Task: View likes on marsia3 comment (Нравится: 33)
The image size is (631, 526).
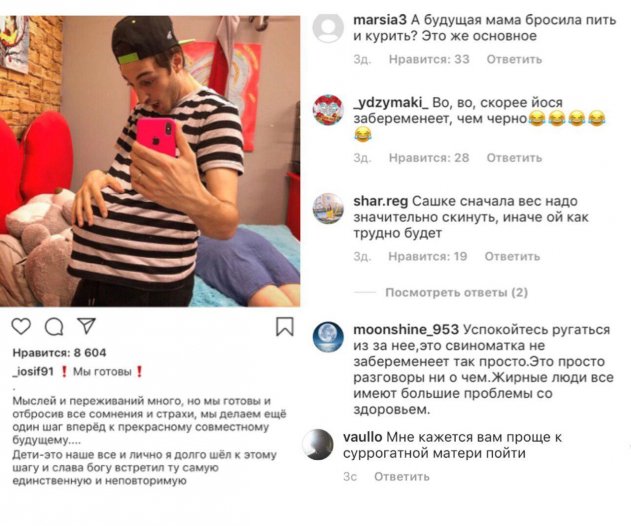Action: click(x=429, y=60)
